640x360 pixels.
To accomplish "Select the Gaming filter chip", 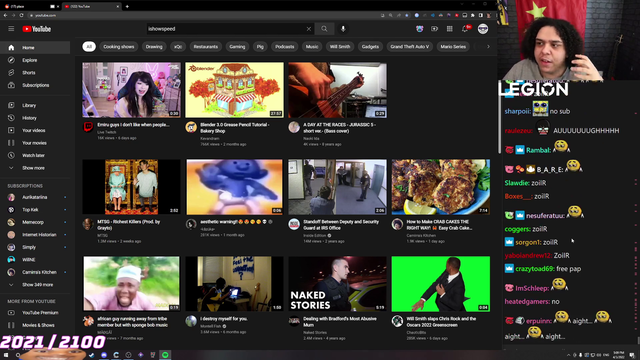I will click(237, 47).
